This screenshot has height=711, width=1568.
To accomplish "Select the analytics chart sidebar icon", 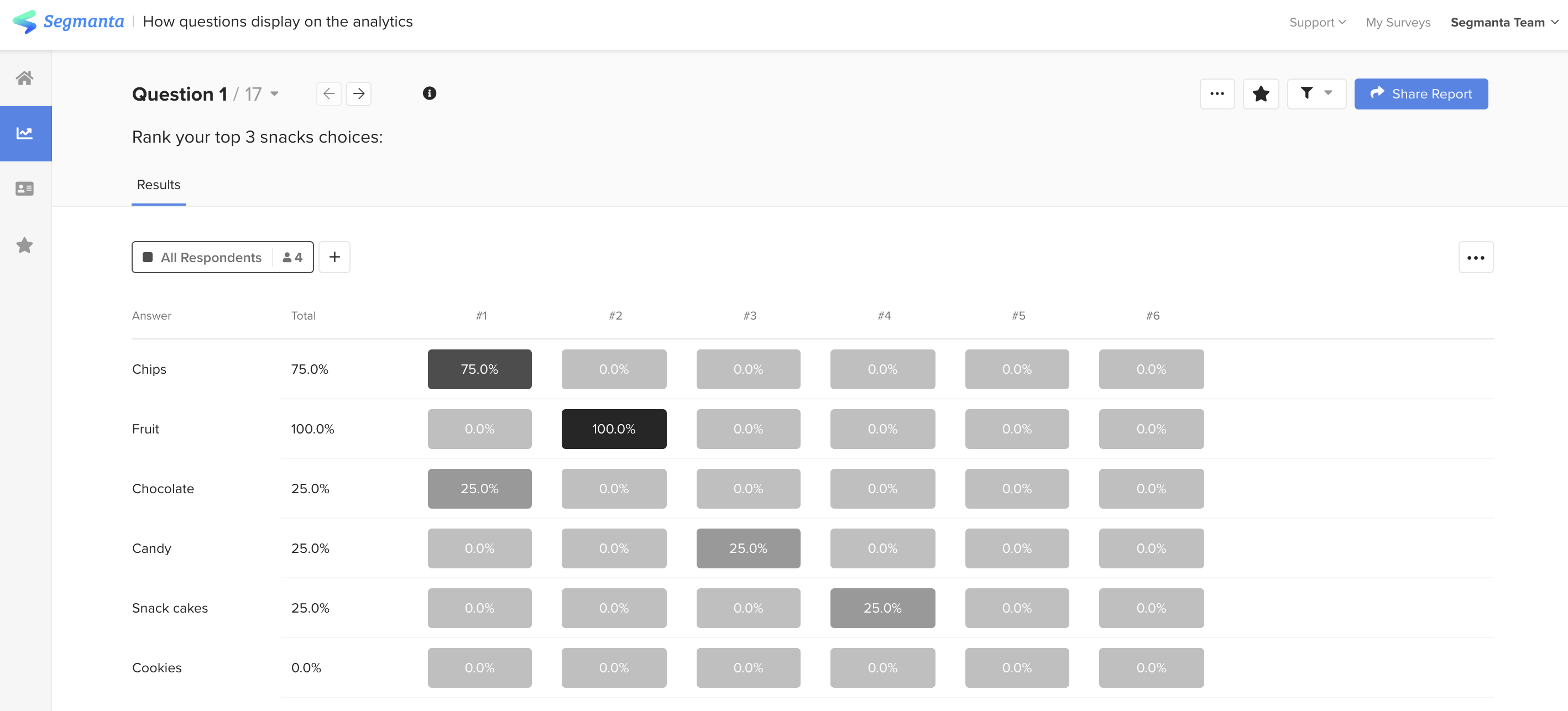I will click(24, 133).
